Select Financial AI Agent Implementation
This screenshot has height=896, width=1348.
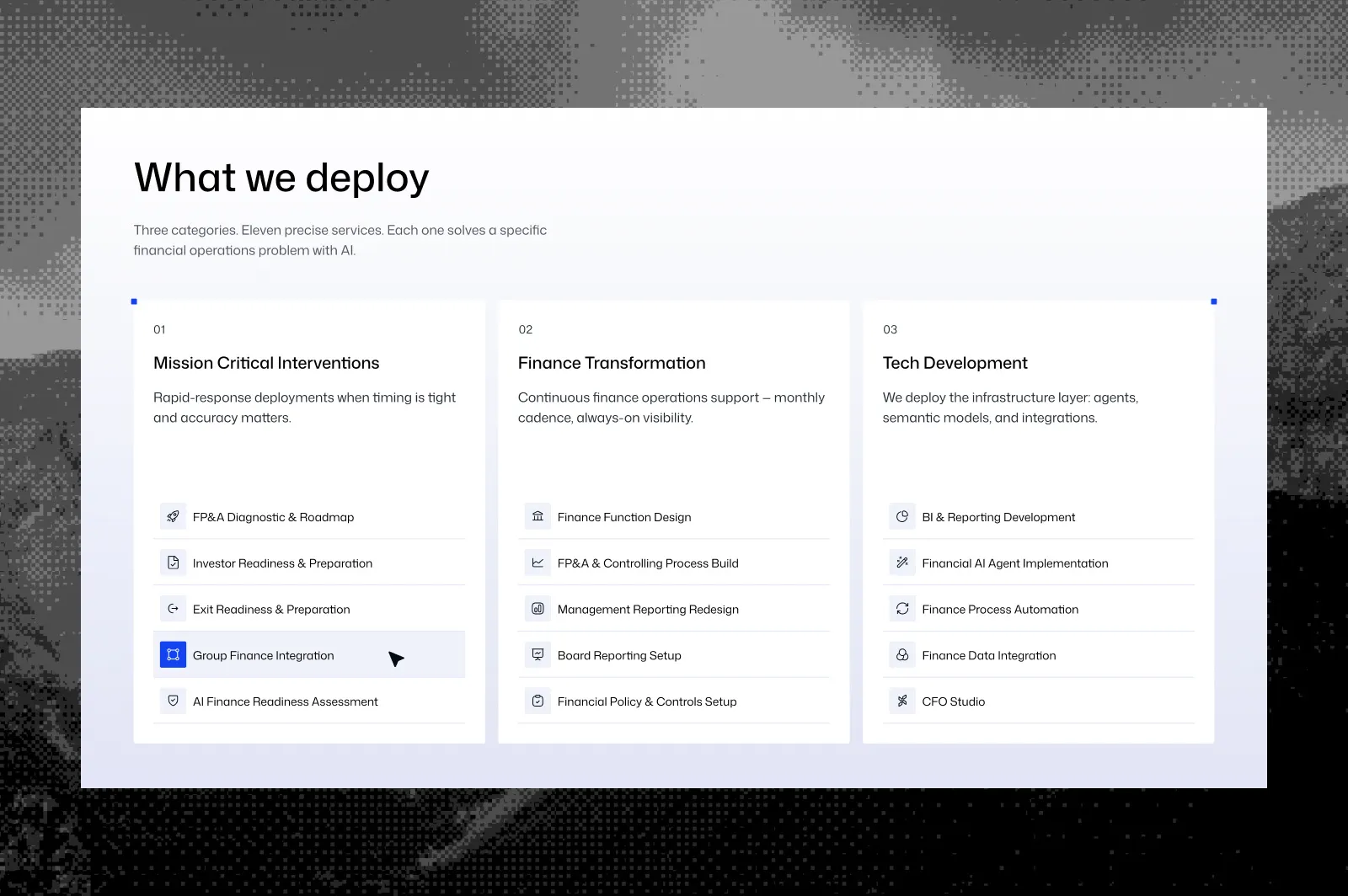point(1039,563)
